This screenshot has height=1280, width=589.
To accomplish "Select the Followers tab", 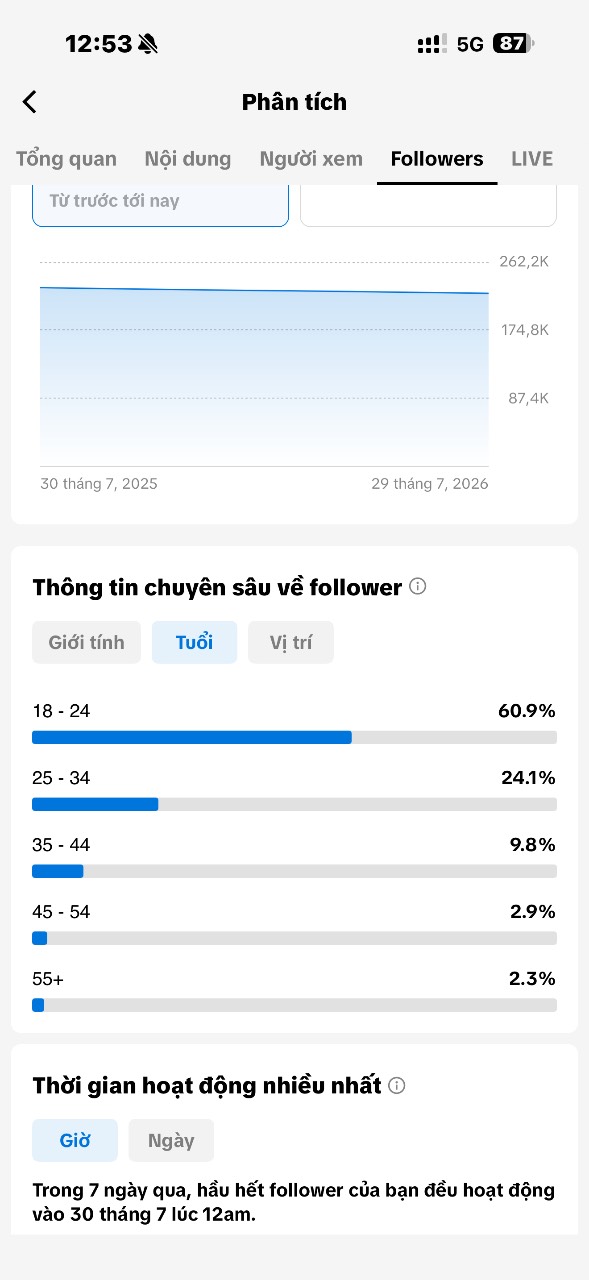I will pos(437,159).
